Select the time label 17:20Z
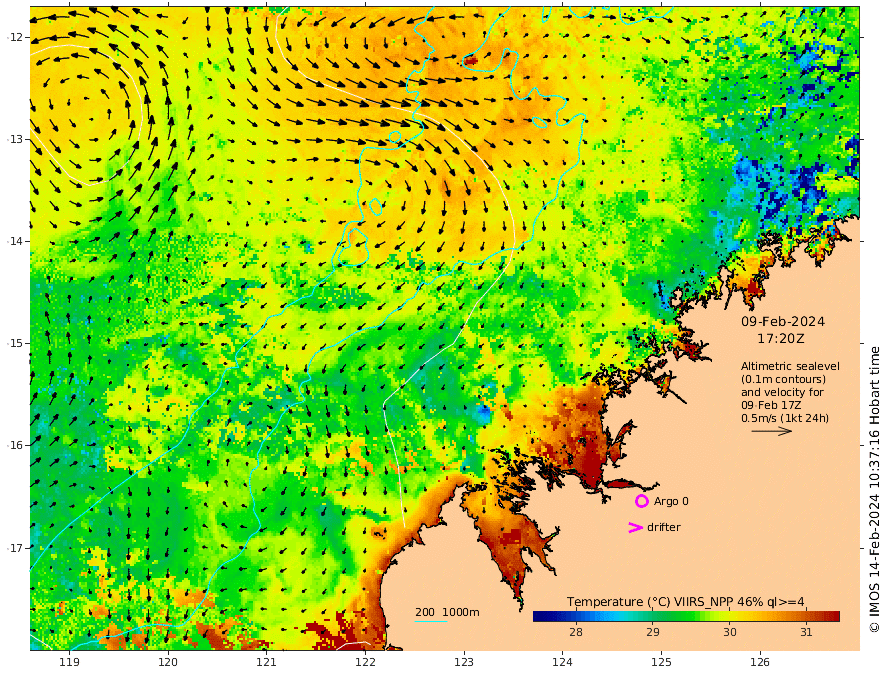The width and height of the screenshot is (880, 680). pyautogui.click(x=781, y=339)
